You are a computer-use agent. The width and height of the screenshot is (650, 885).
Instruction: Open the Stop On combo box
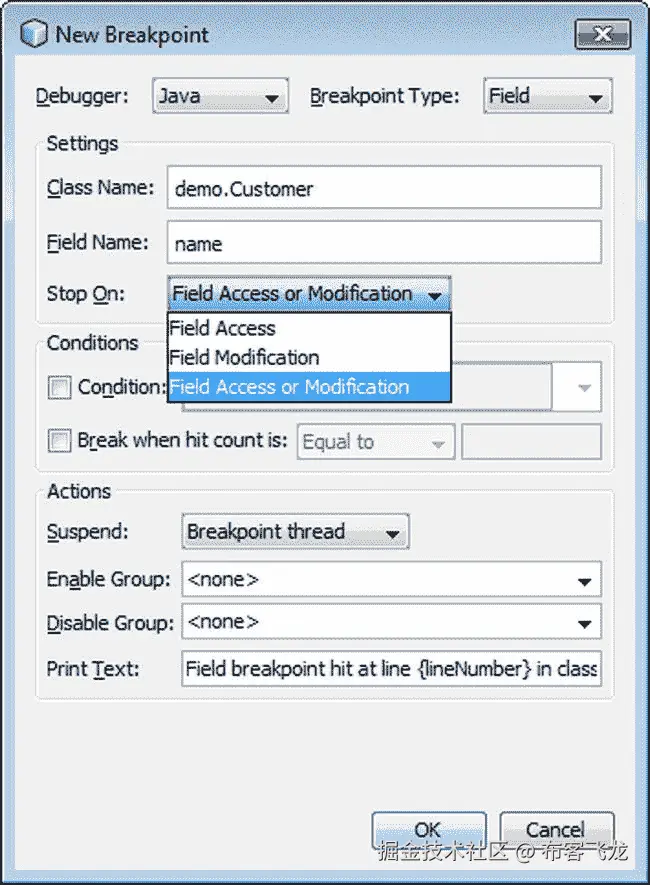click(306, 294)
